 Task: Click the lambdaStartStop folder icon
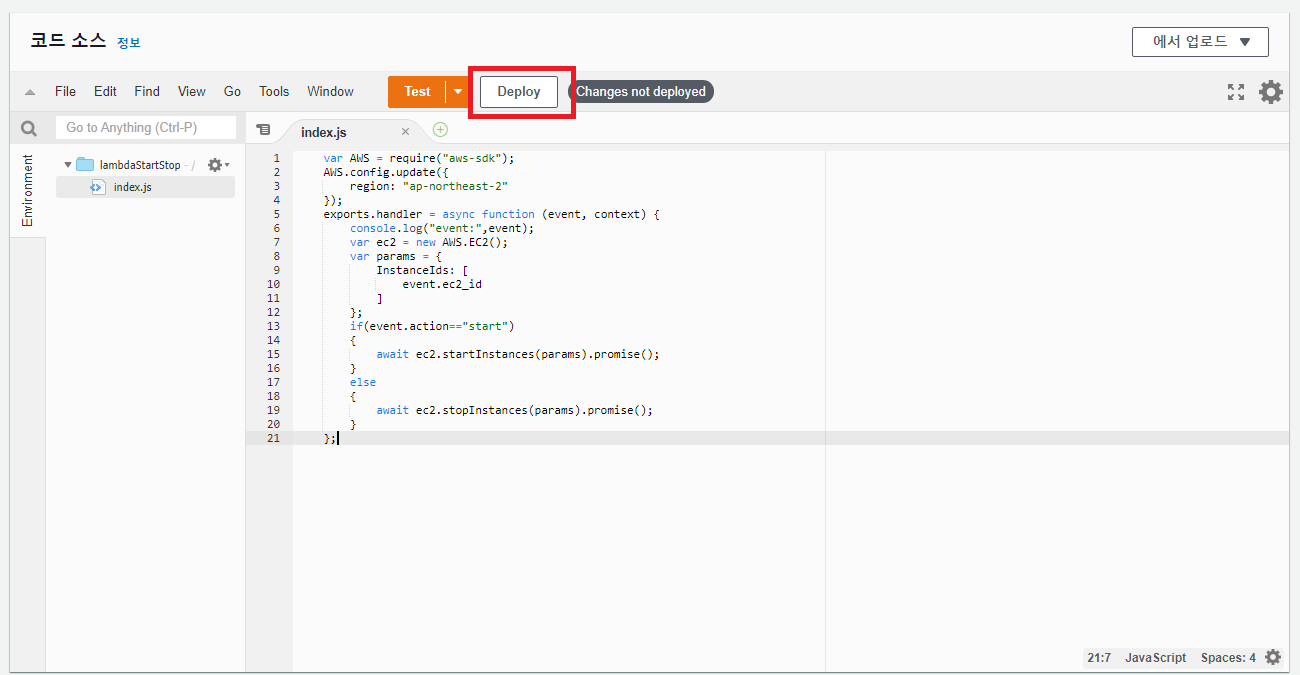[x=85, y=165]
